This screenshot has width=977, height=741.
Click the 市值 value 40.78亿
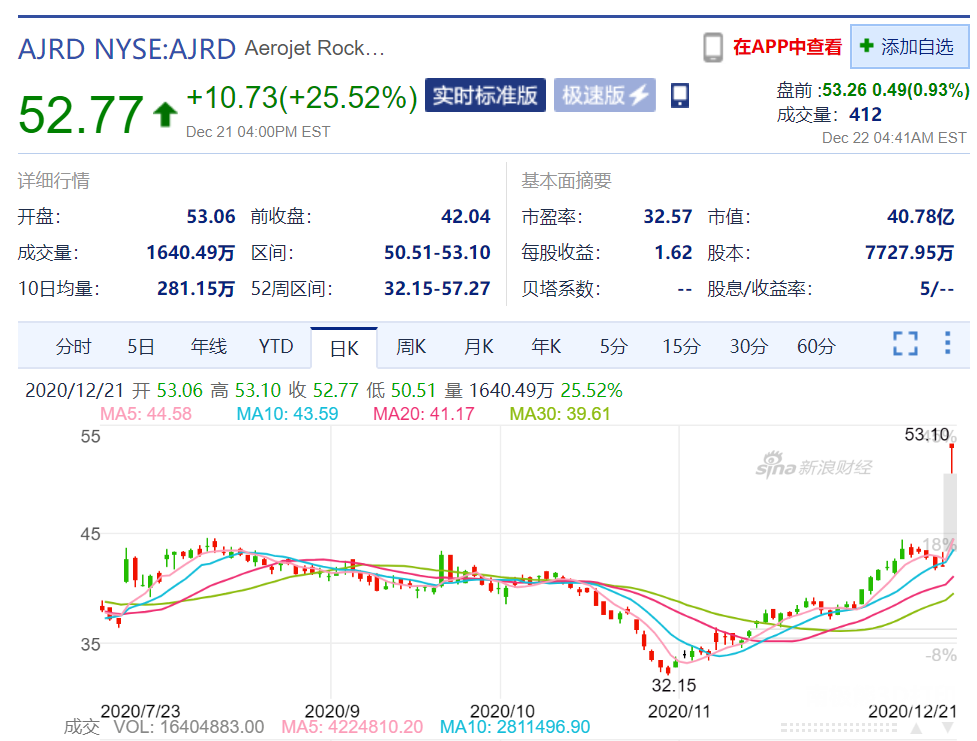click(x=920, y=217)
